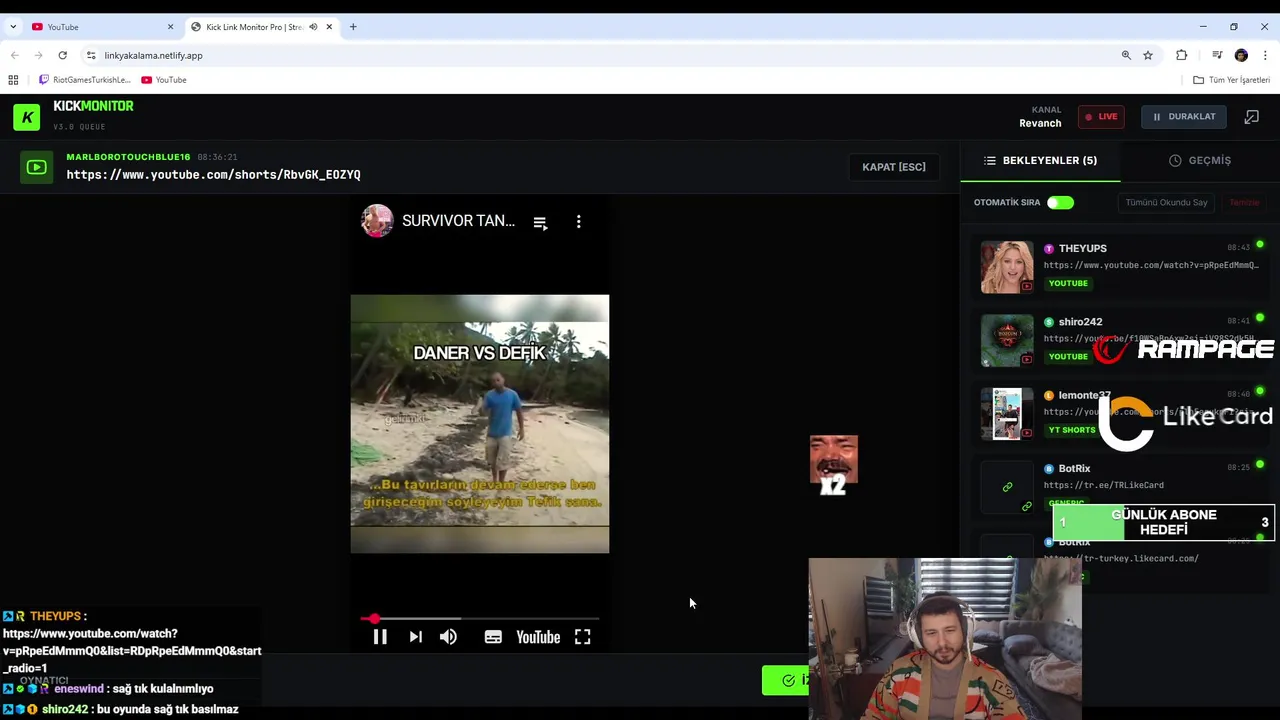Viewport: 1280px width, 720px height.
Task: Click the green check button at bottom
Action: pos(787,681)
